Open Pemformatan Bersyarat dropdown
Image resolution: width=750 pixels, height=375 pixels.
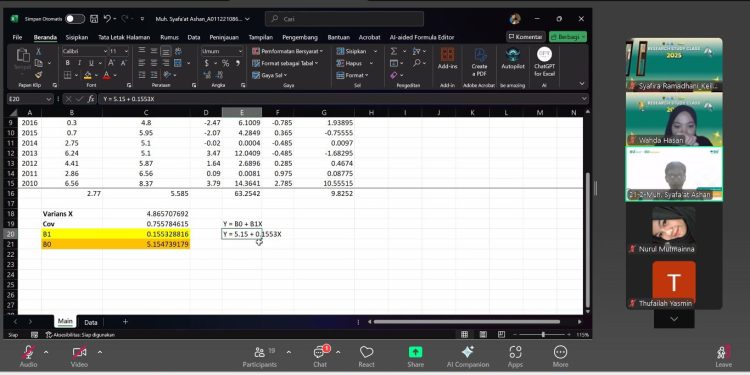287,51
